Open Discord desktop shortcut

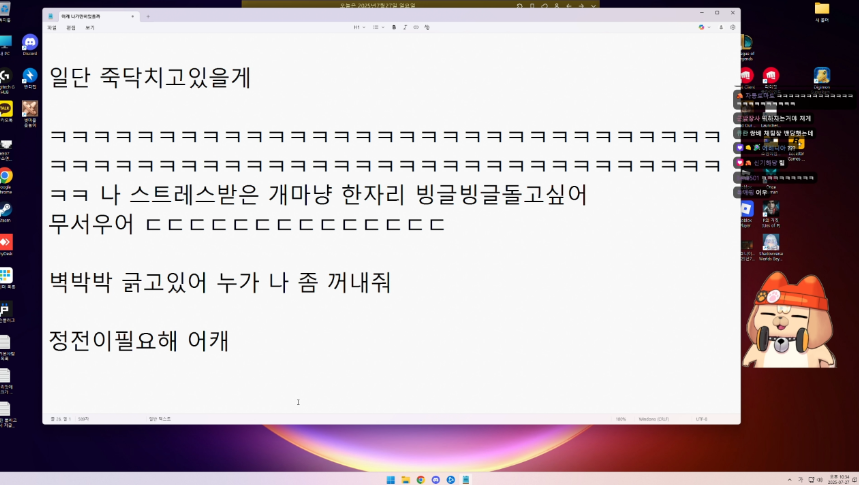tap(30, 44)
